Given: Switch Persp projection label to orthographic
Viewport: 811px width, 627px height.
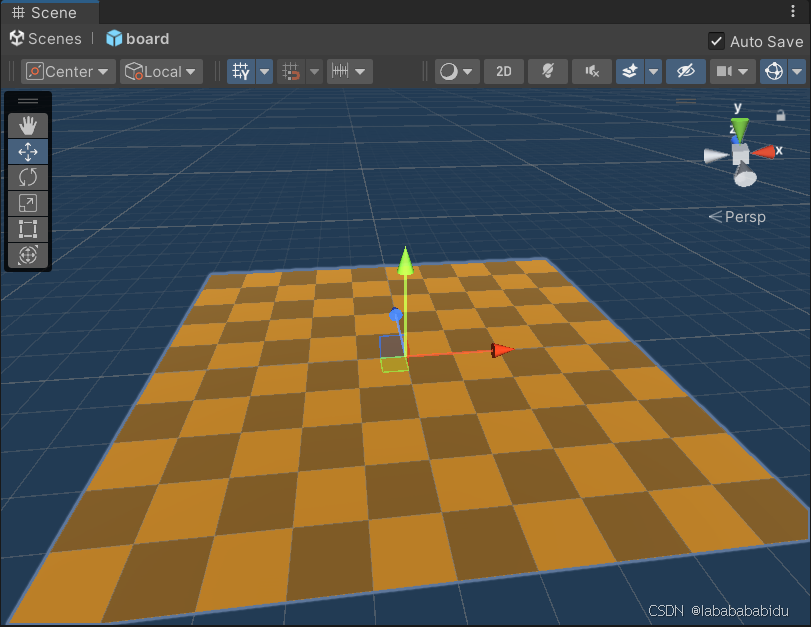Looking at the screenshot, I should [x=737, y=217].
